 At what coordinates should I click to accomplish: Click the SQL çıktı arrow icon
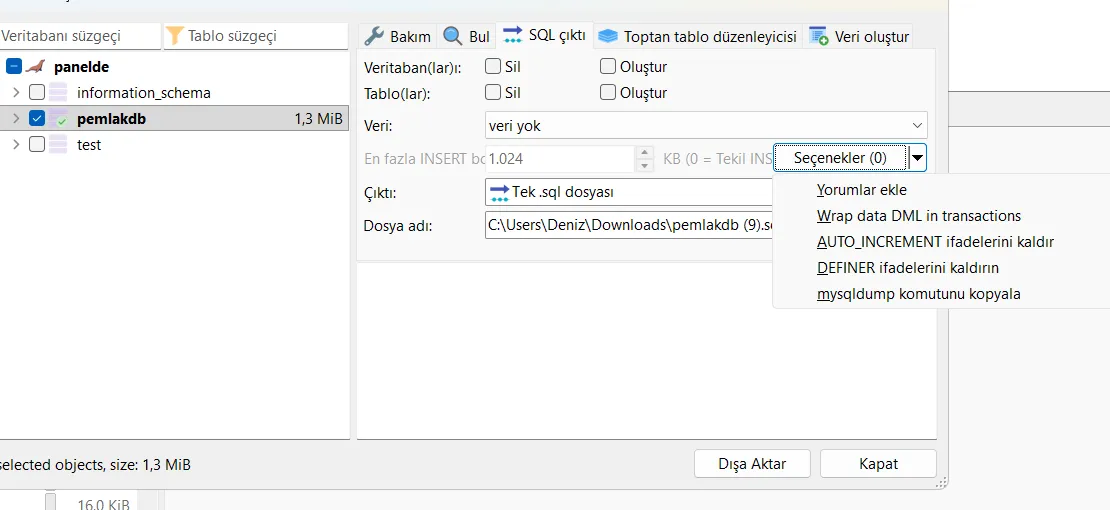point(512,35)
